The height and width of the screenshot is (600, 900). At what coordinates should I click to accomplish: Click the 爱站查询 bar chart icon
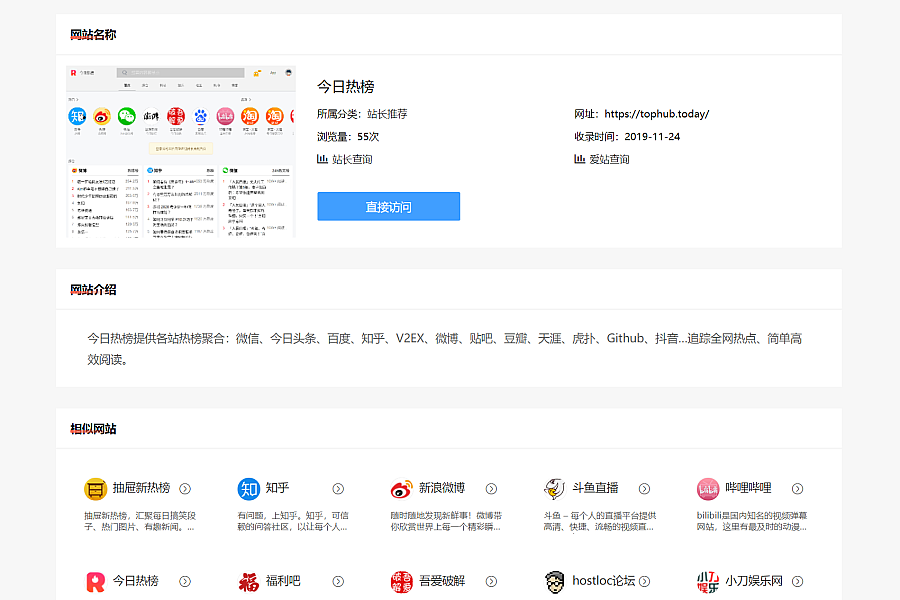tap(579, 159)
